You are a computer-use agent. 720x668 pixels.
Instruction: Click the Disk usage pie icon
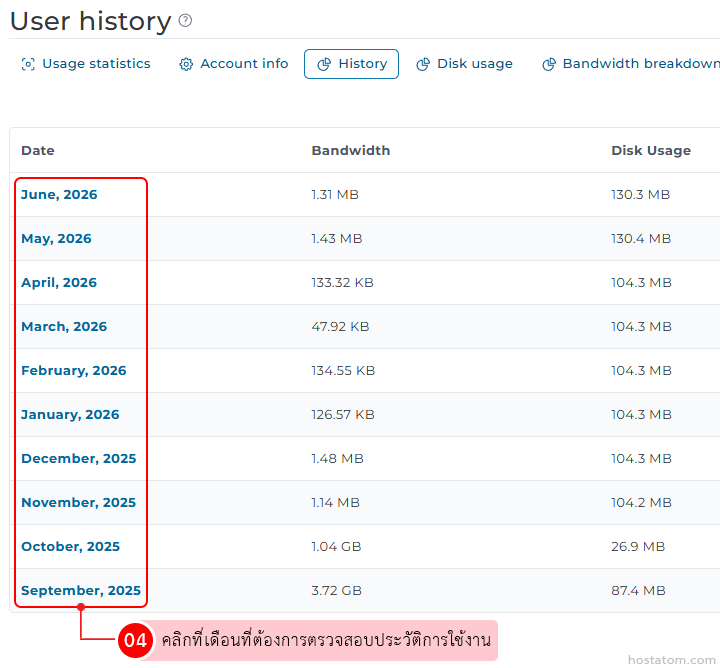tap(423, 64)
